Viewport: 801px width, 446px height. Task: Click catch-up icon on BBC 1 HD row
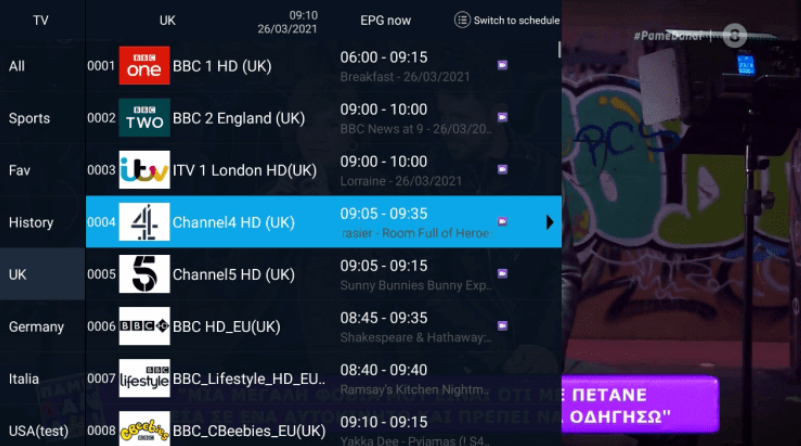pyautogui.click(x=502, y=65)
